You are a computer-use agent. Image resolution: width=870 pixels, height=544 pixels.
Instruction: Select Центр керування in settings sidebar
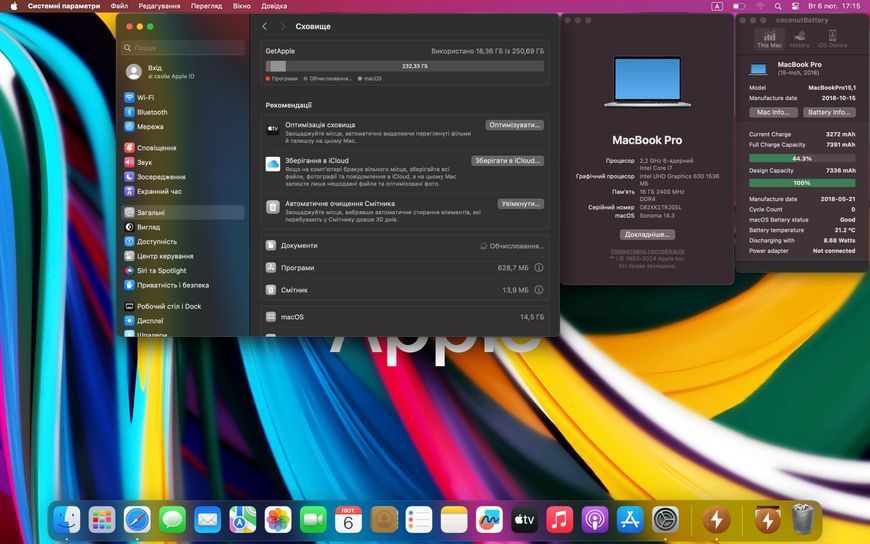[183, 256]
